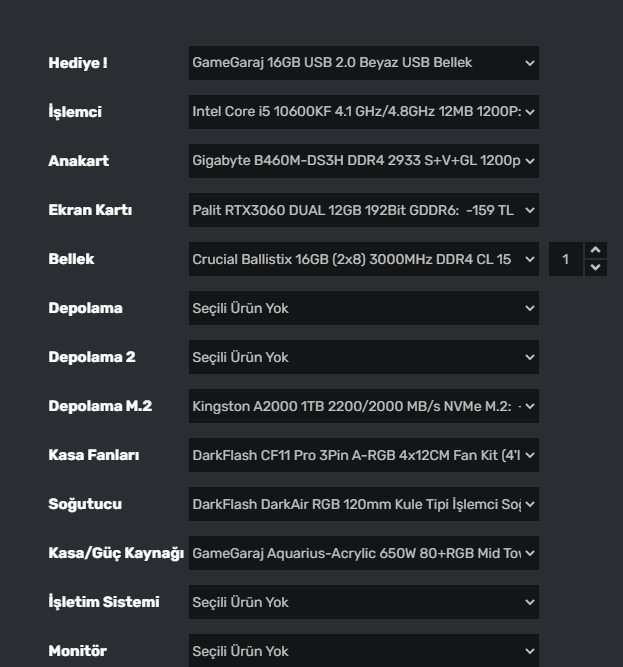The height and width of the screenshot is (667, 623).
Task: Open the Depolama M.2 dropdown
Action: tap(363, 406)
